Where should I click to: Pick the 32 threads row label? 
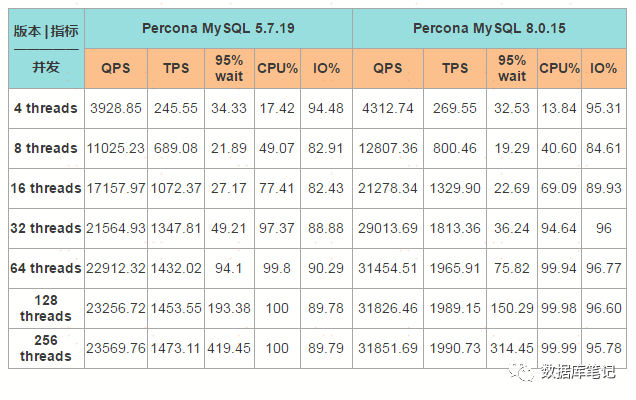[x=46, y=228]
